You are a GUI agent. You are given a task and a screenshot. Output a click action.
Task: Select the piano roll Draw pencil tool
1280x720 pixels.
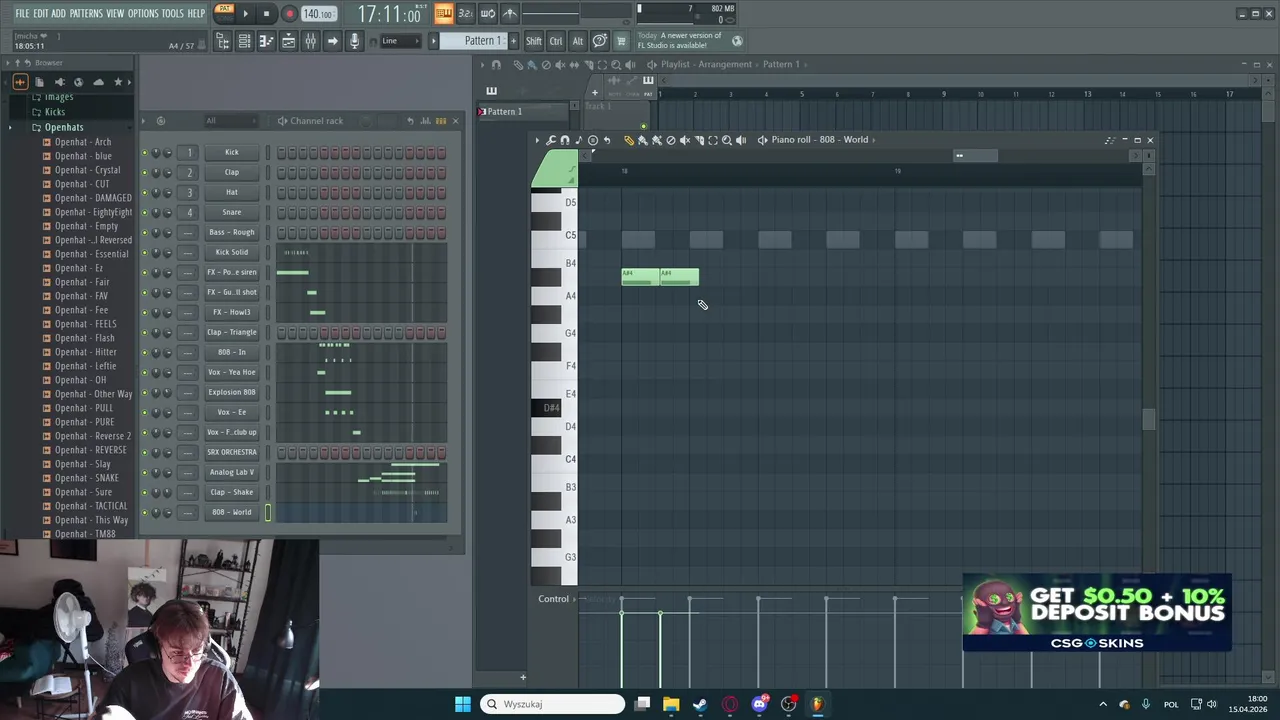pos(629,140)
